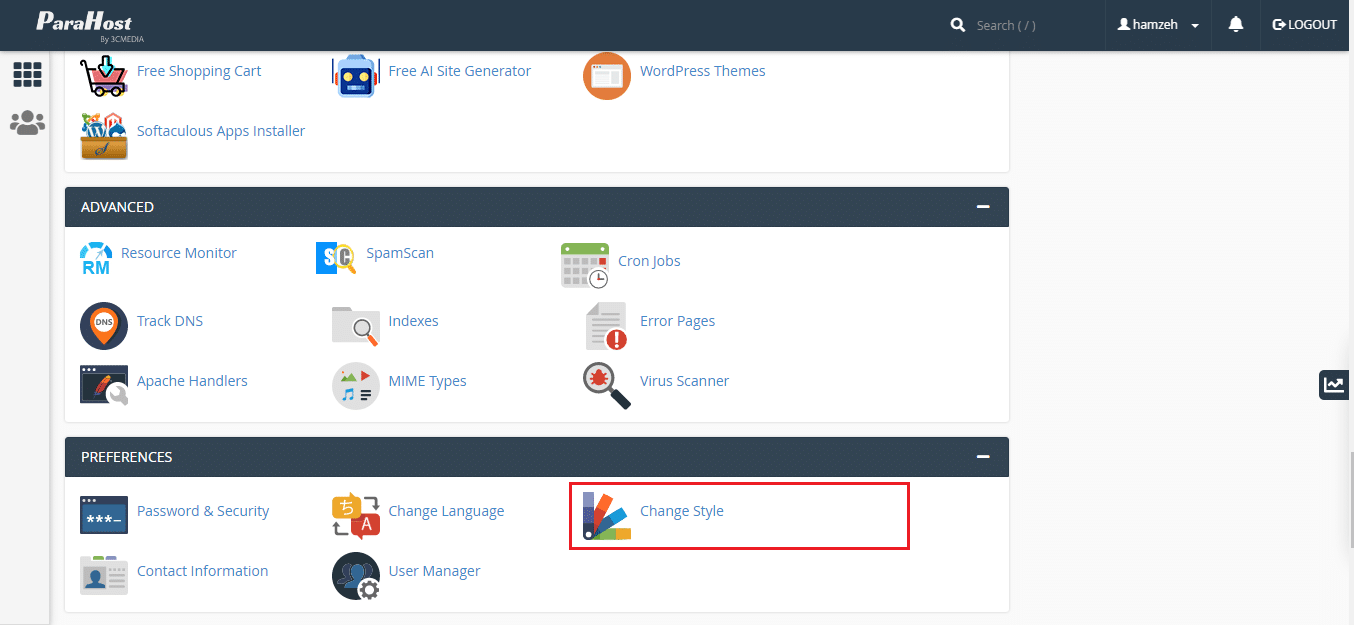Click the Virus Scanner bug icon

(x=607, y=385)
